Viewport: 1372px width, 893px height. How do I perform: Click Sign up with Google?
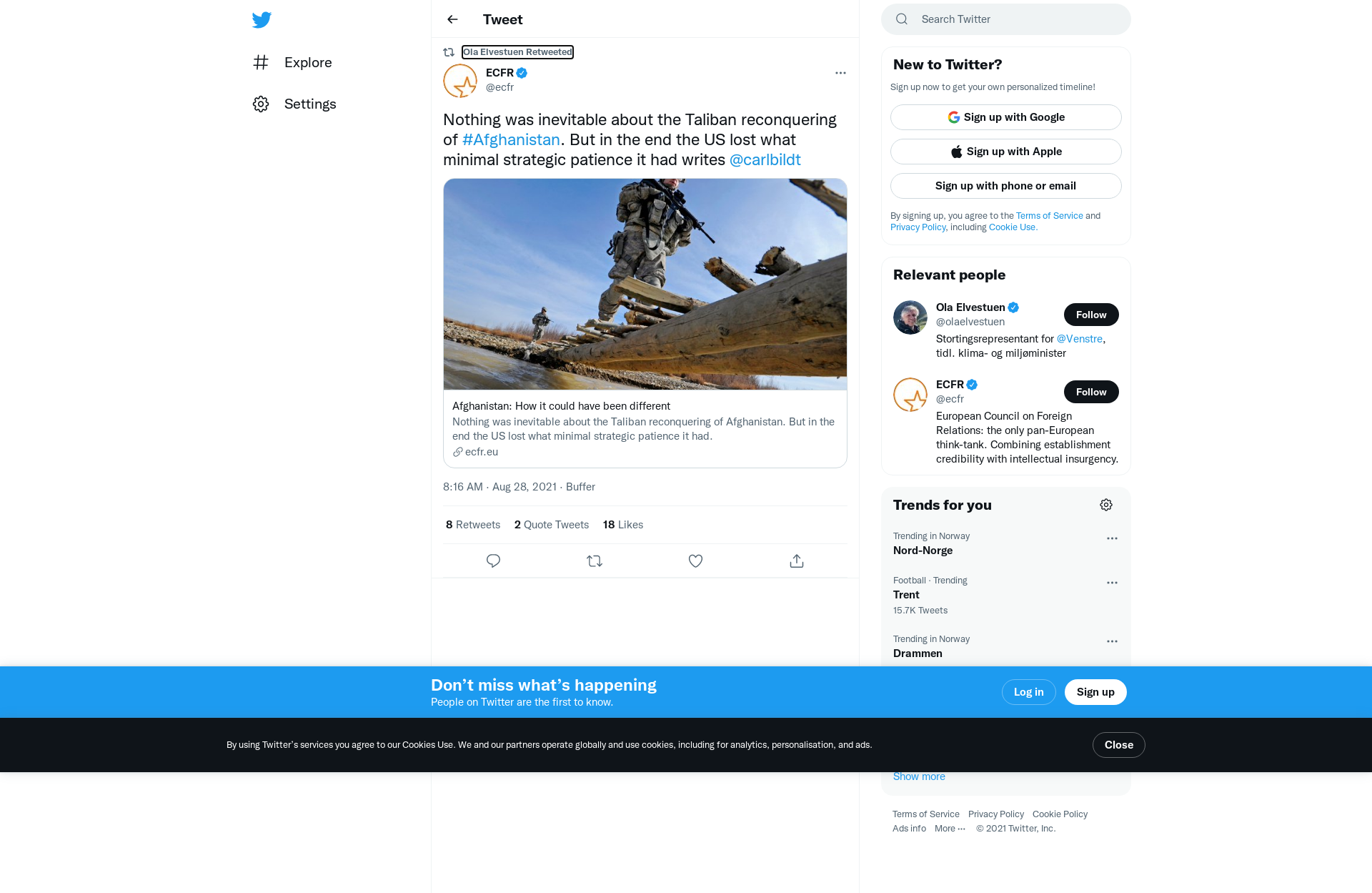pyautogui.click(x=1005, y=117)
